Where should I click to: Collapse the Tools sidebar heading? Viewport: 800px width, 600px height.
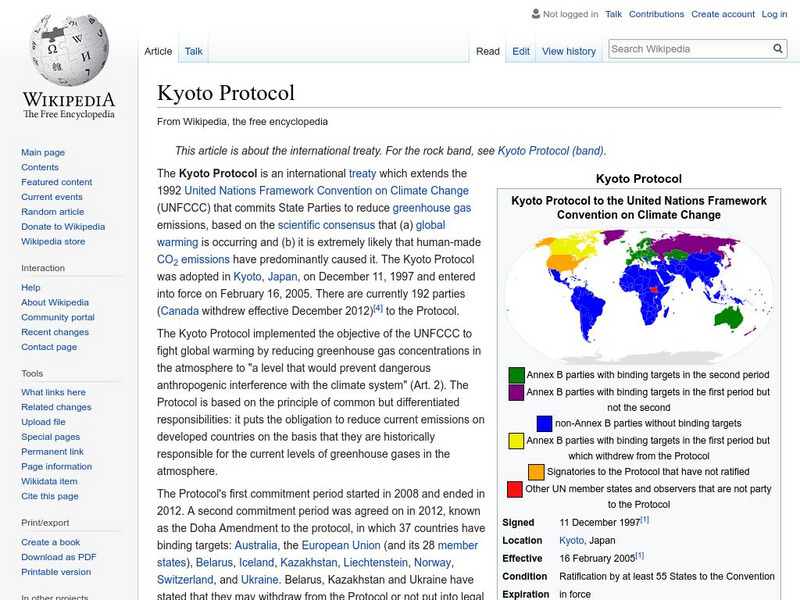(x=32, y=373)
